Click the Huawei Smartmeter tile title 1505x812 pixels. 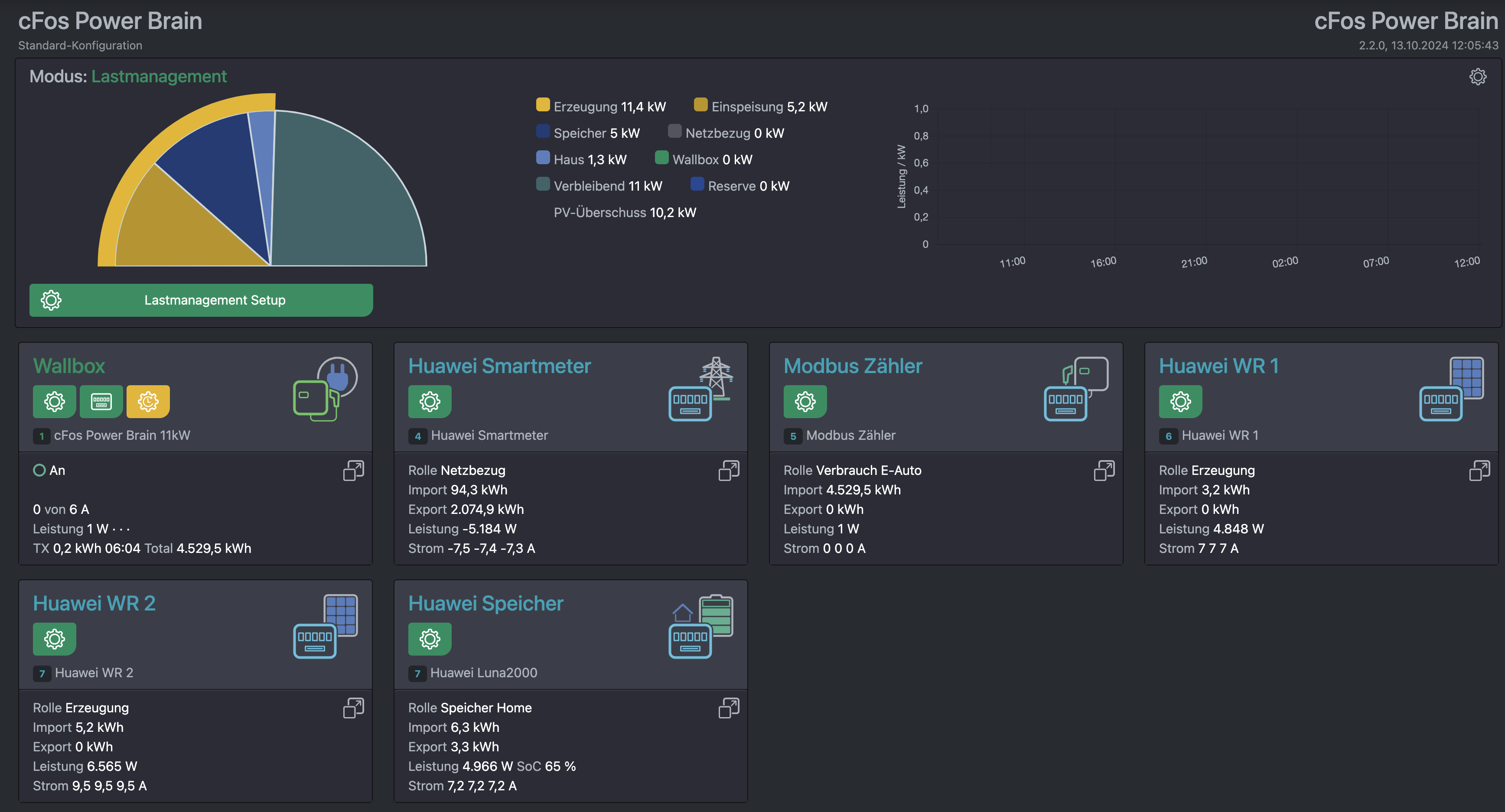click(499, 366)
